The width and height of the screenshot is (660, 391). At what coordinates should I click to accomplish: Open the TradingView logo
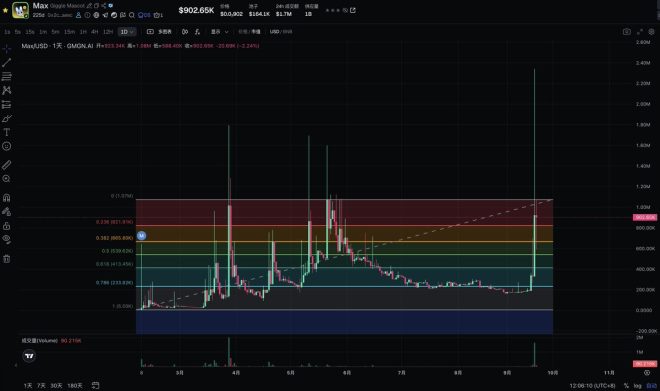point(29,356)
